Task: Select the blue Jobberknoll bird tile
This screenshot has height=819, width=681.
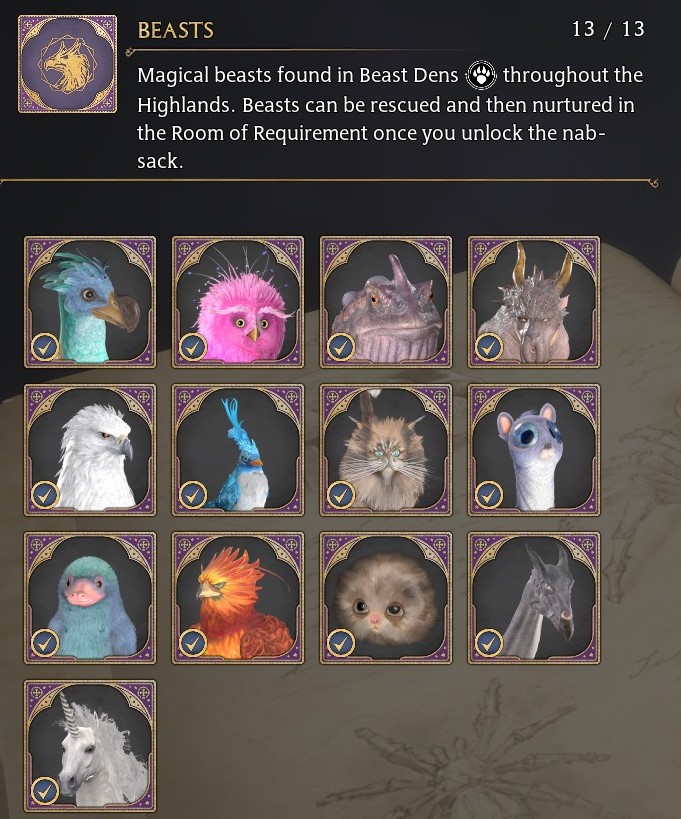Action: click(238, 450)
